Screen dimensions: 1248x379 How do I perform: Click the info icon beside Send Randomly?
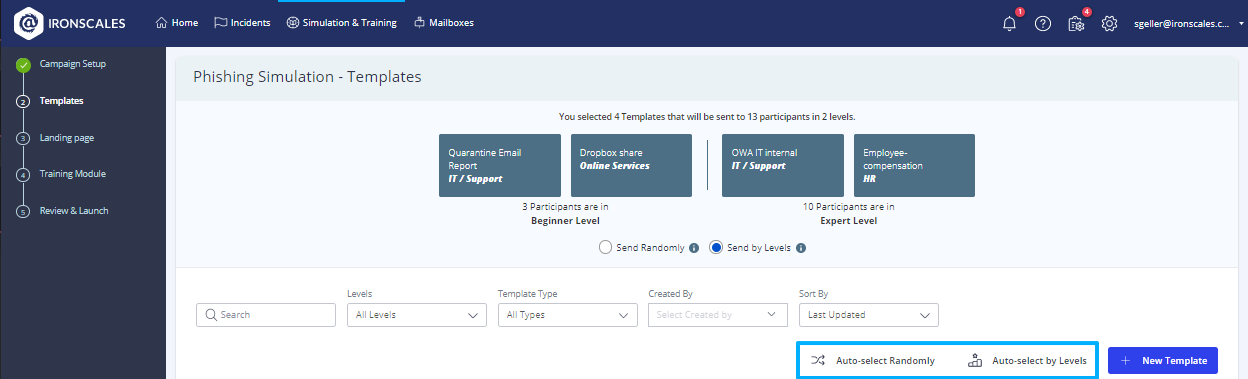694,248
